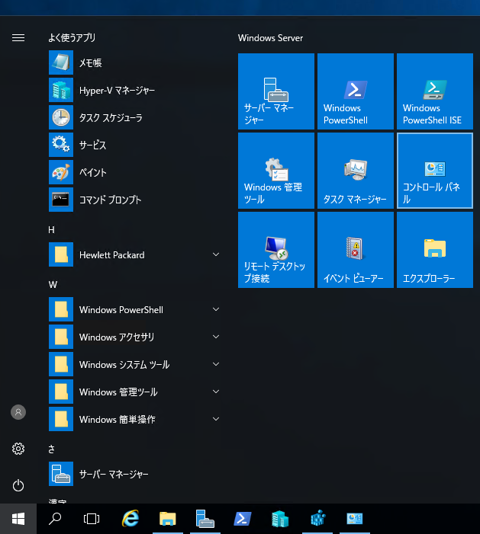
Task: Click the hamburger menu expand button
Action: (18, 37)
